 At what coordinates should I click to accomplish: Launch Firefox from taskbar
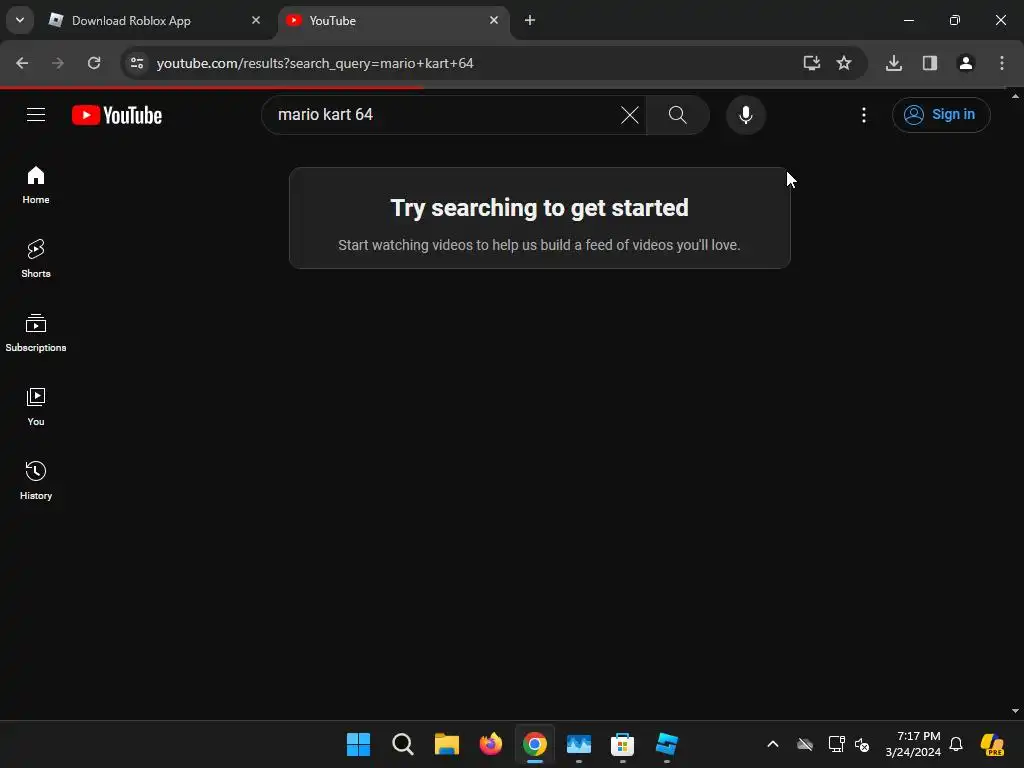tap(490, 744)
